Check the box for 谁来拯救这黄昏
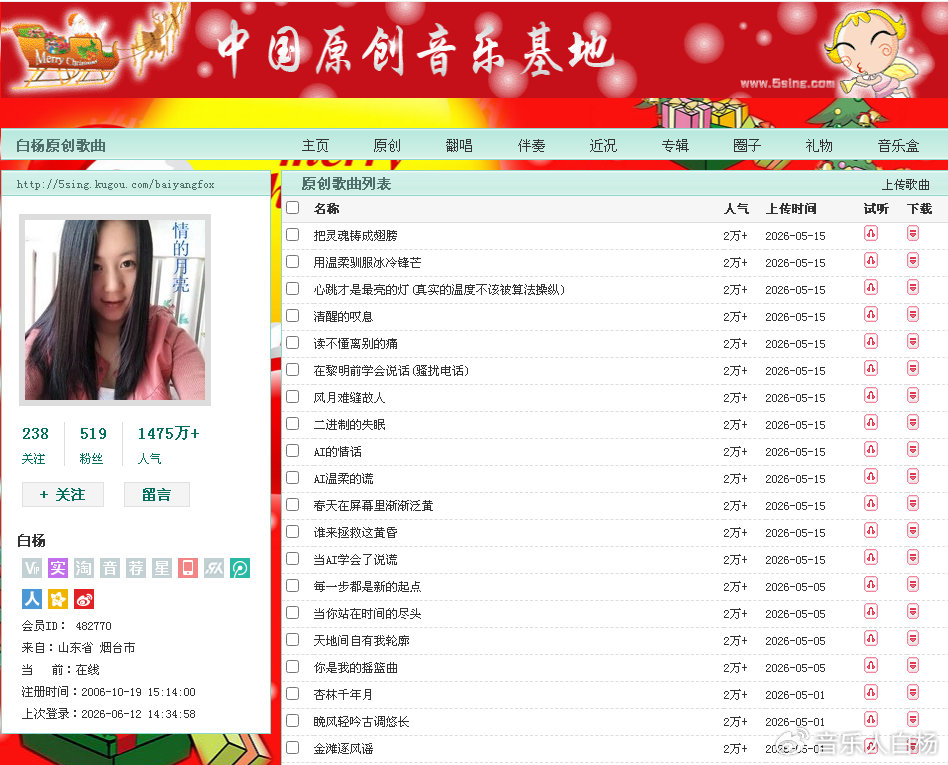This screenshot has height=765, width=948. 293,532
